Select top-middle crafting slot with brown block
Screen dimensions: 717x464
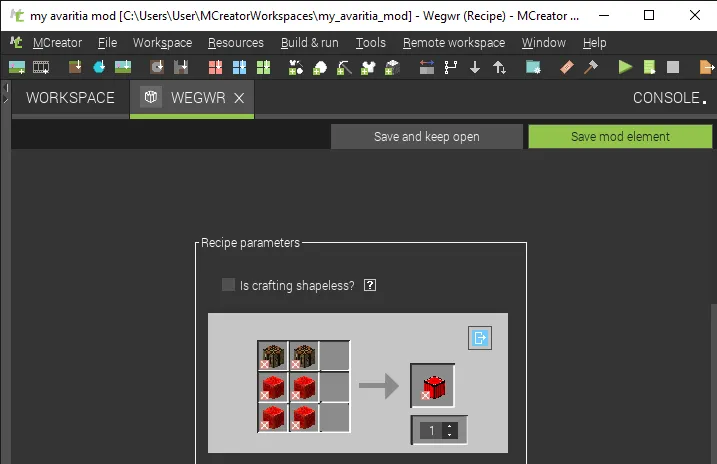click(x=304, y=355)
